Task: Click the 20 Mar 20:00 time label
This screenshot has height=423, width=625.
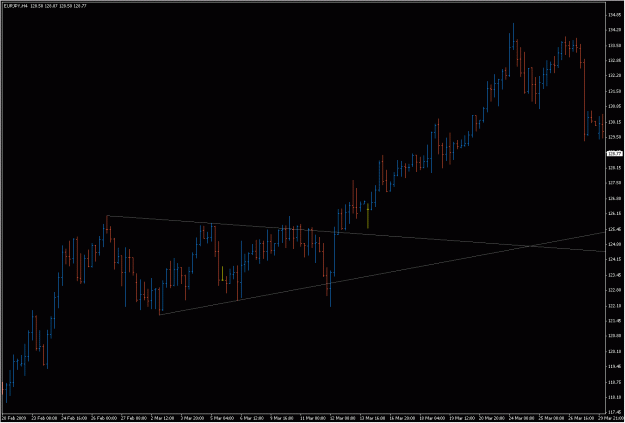Action: click(x=491, y=419)
